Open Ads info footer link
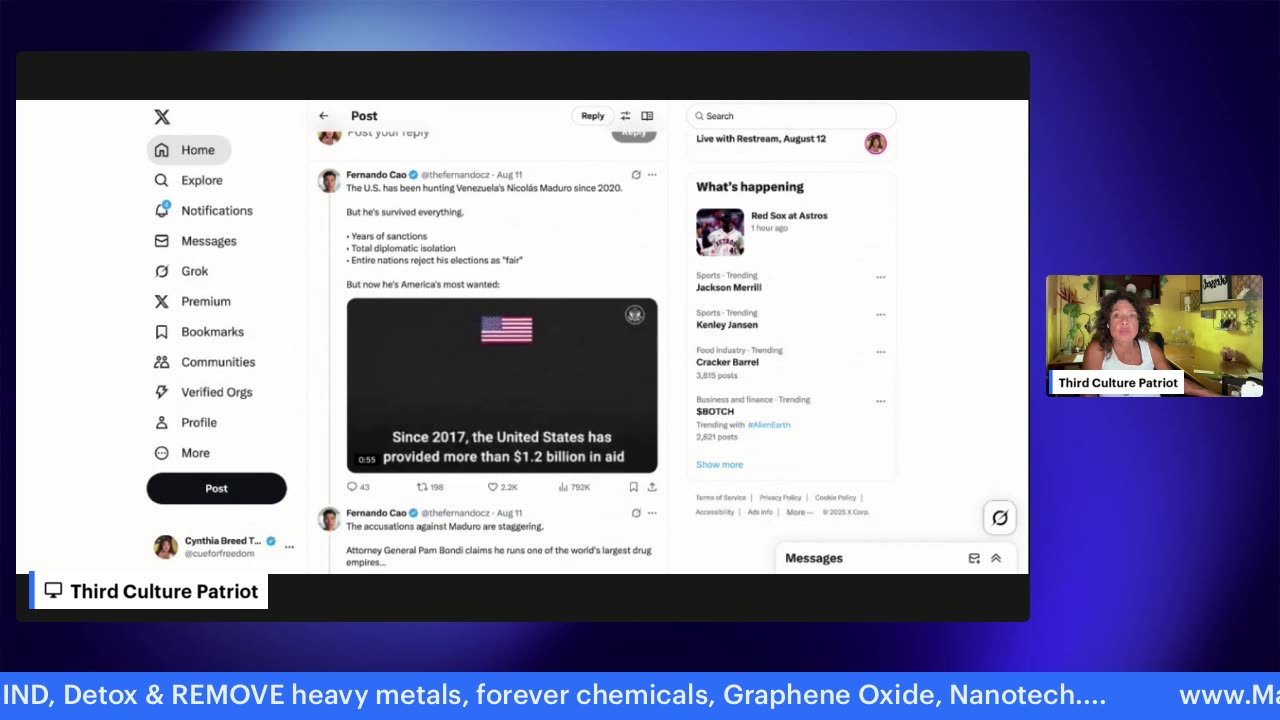 coord(760,512)
